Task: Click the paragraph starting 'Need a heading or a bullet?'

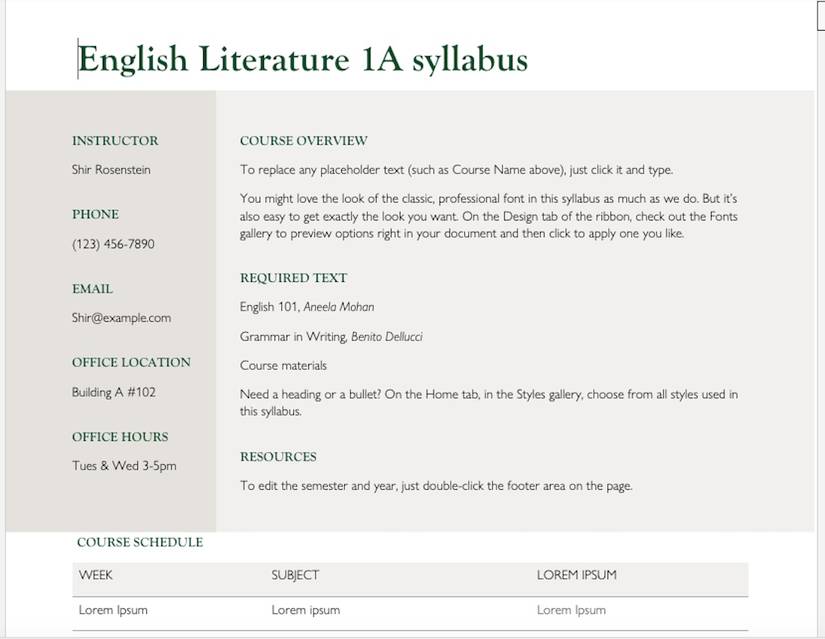Action: click(x=489, y=403)
